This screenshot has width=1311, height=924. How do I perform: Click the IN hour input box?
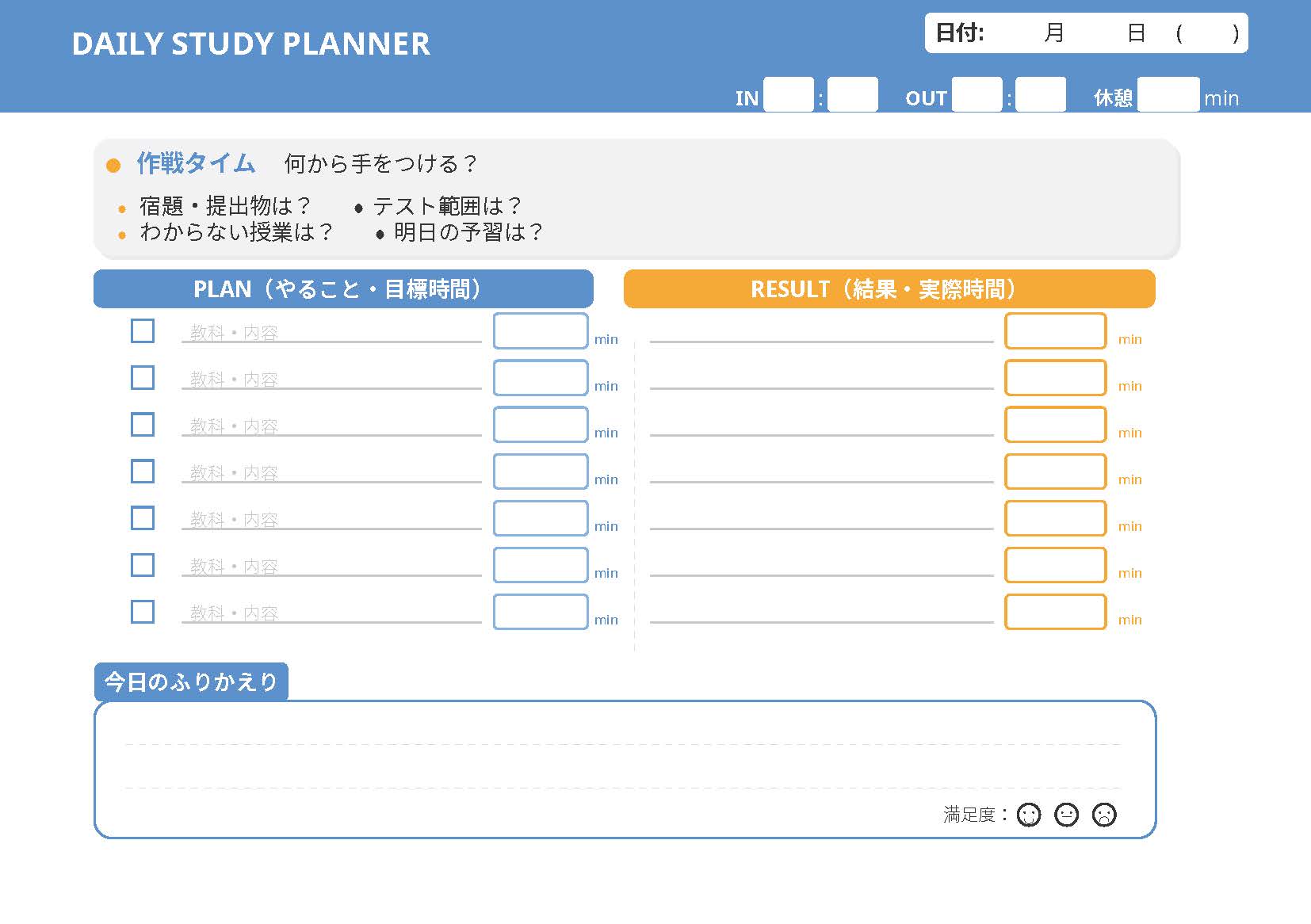pos(788,93)
